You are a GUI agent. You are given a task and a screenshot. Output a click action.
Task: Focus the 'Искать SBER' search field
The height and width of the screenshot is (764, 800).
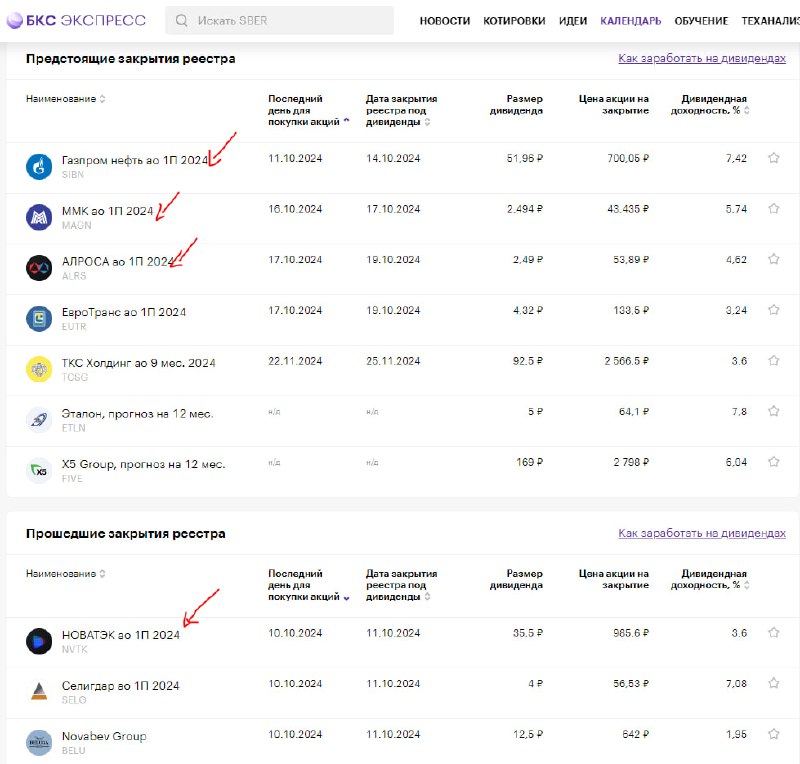pyautogui.click(x=280, y=20)
